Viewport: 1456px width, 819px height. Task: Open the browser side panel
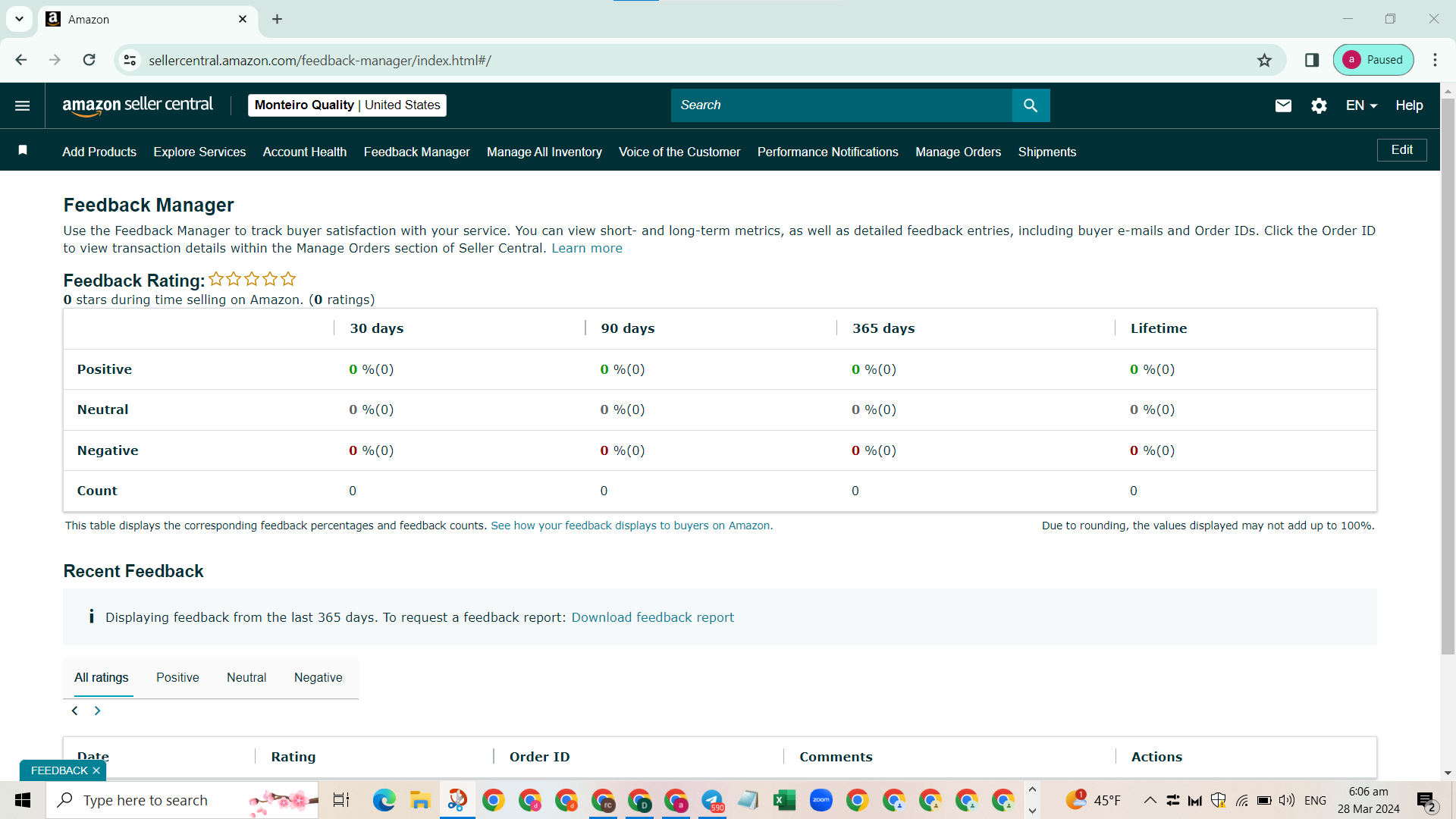(x=1312, y=60)
